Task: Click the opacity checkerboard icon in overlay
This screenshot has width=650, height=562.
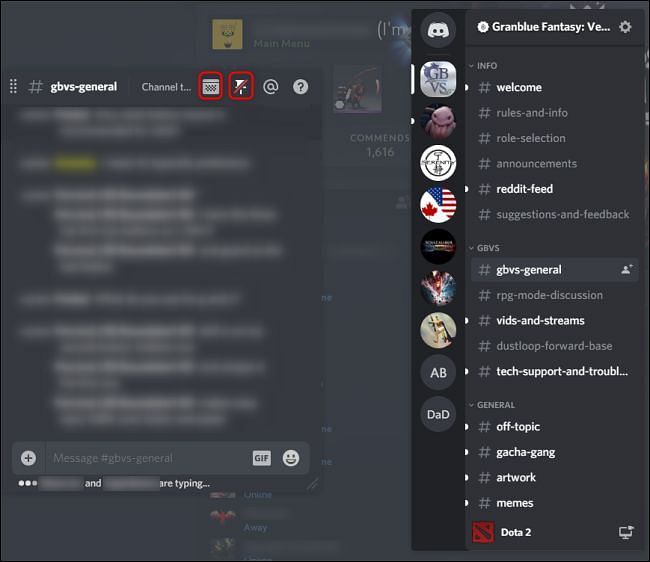Action: click(x=211, y=86)
